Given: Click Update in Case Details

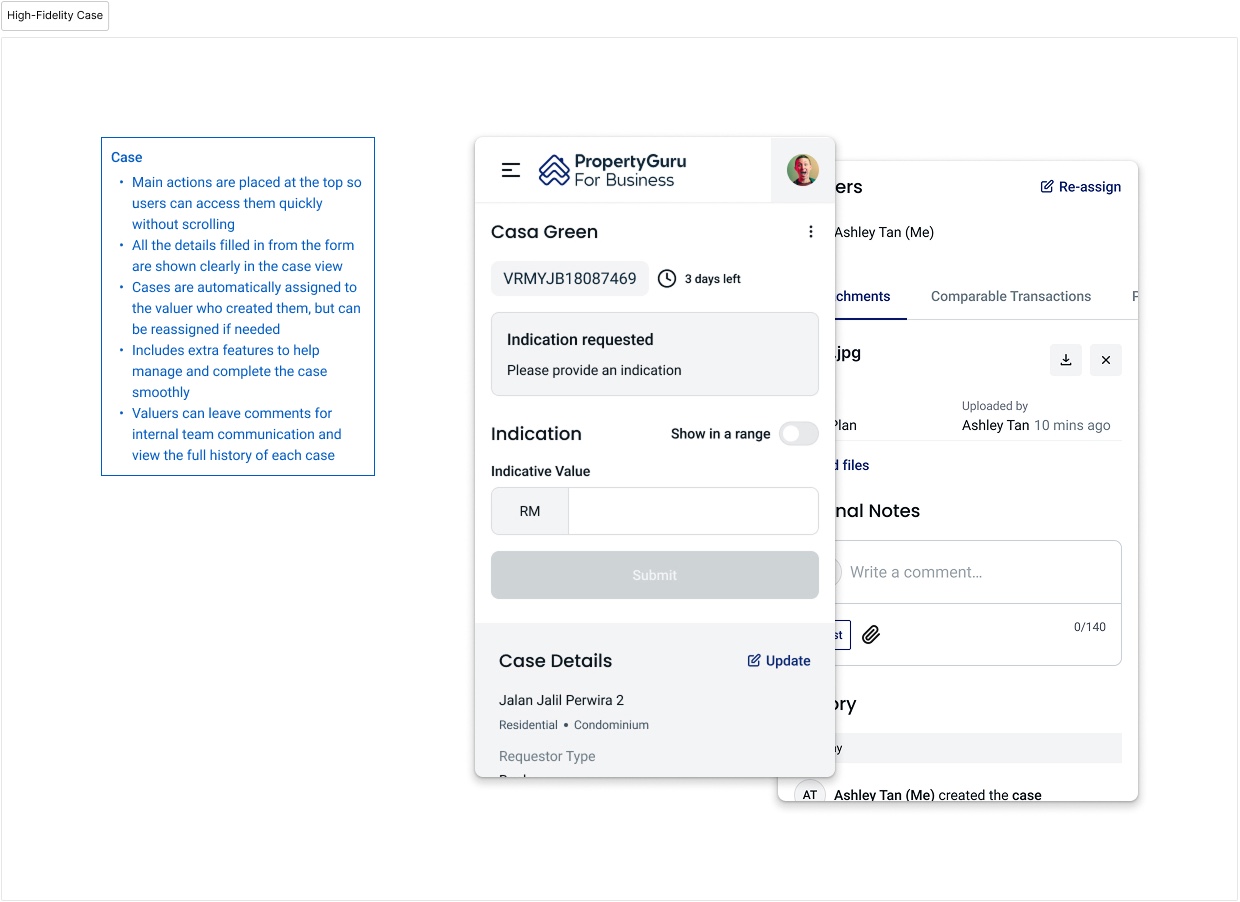Looking at the screenshot, I should tap(779, 661).
